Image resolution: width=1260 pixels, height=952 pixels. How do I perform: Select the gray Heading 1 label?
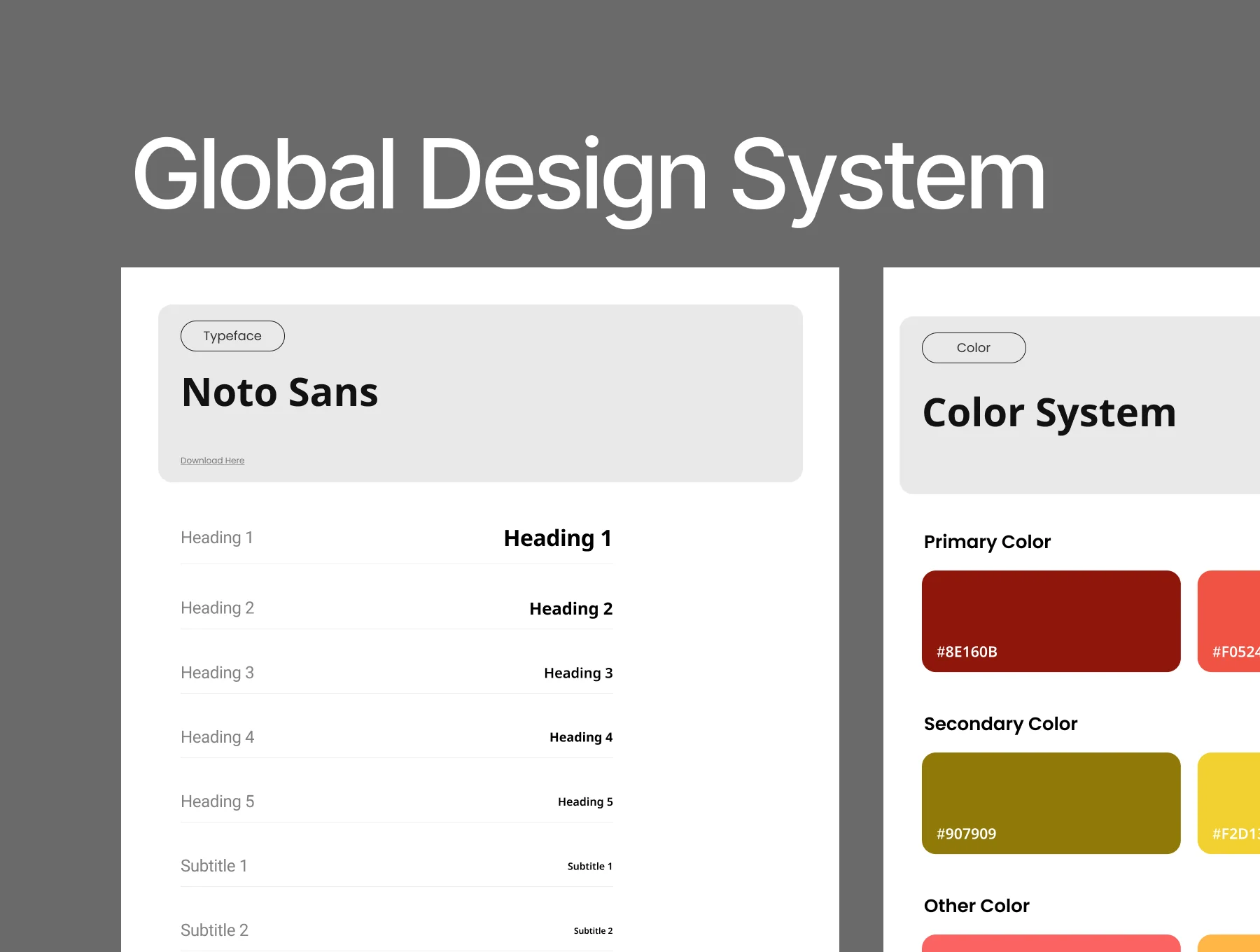pos(217,538)
